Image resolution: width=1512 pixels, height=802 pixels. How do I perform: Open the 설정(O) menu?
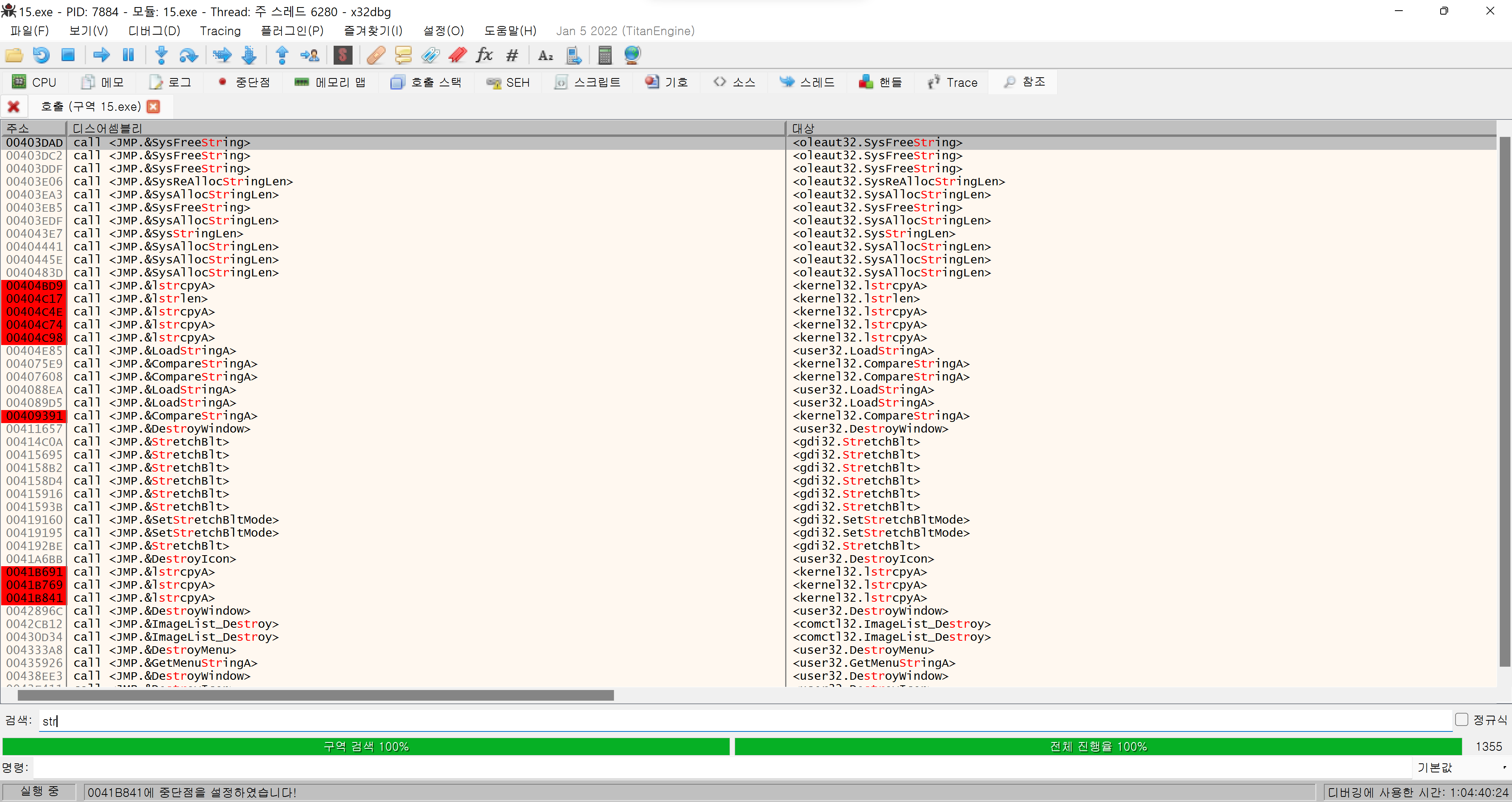tap(444, 30)
